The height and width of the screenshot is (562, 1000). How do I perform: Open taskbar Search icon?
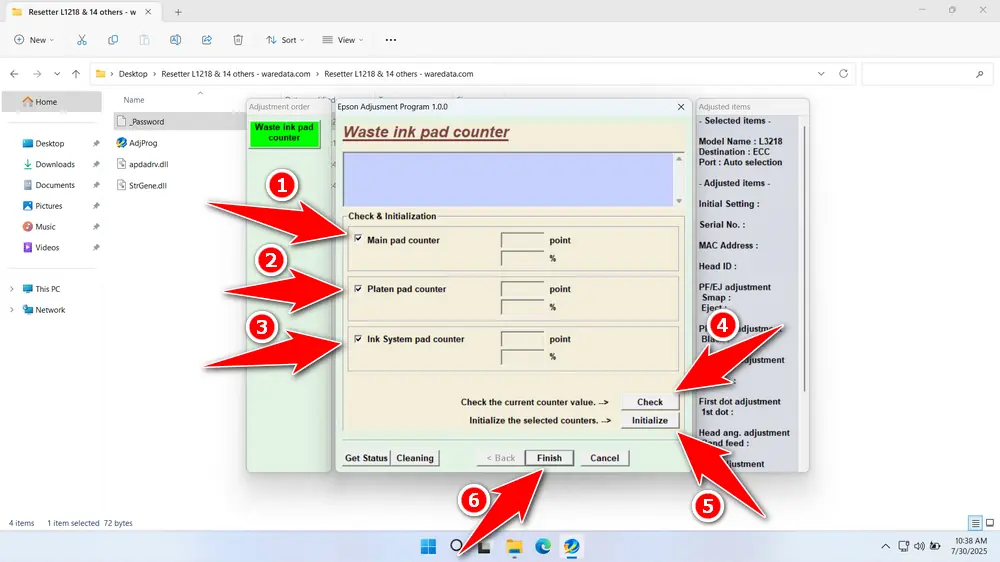457,546
